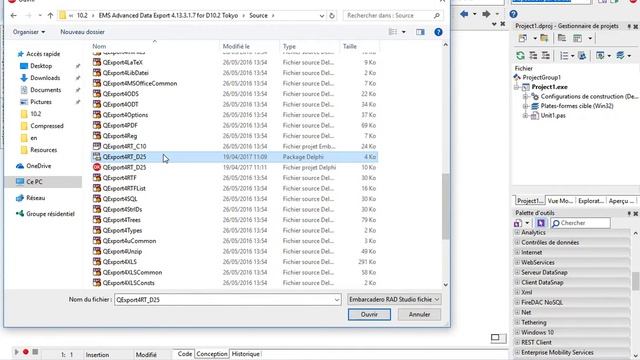This screenshot has height=360, width=640.
Task: Go up one folder level arrow
Action: pos(50,16)
